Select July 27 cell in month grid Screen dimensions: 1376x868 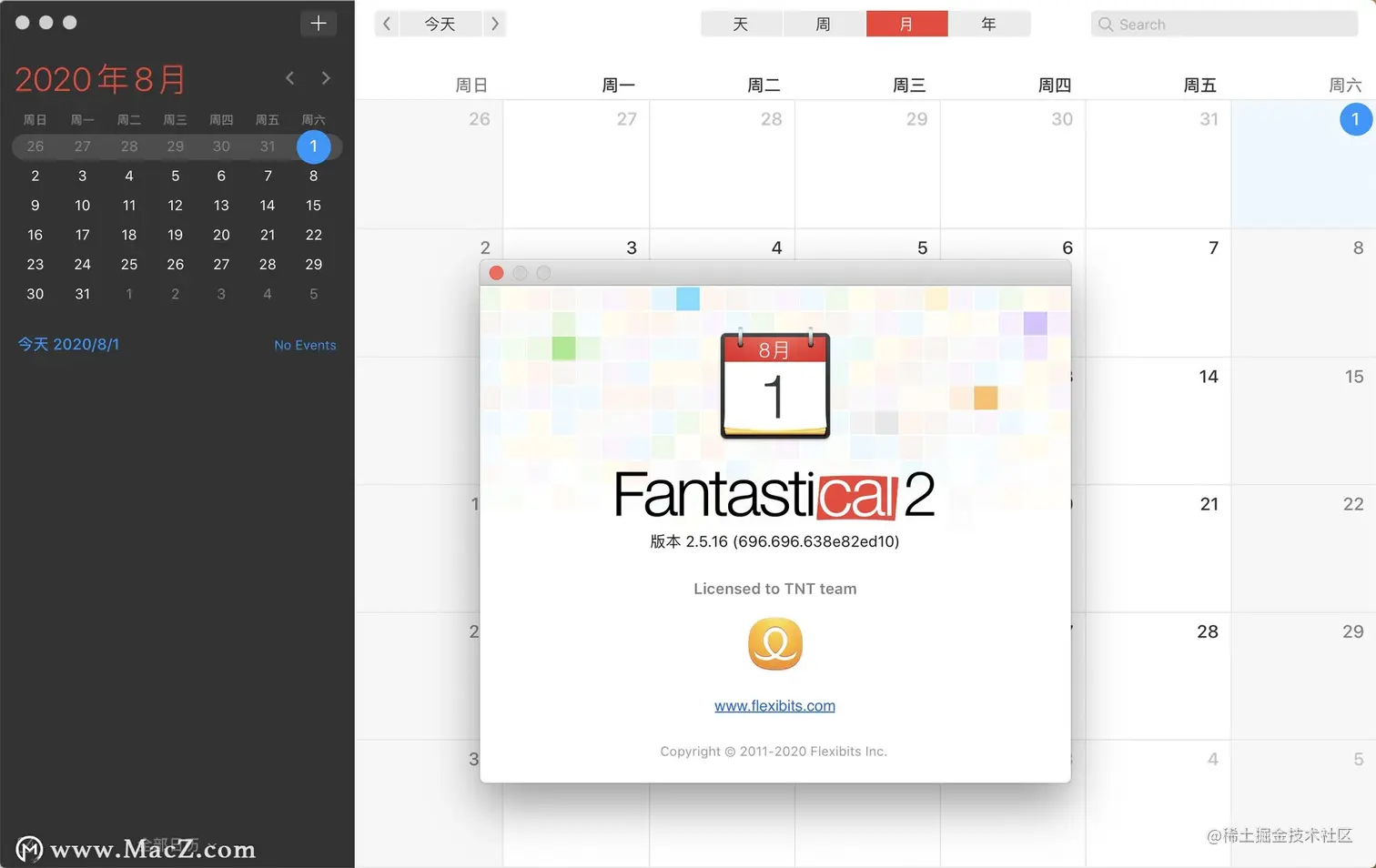point(576,164)
